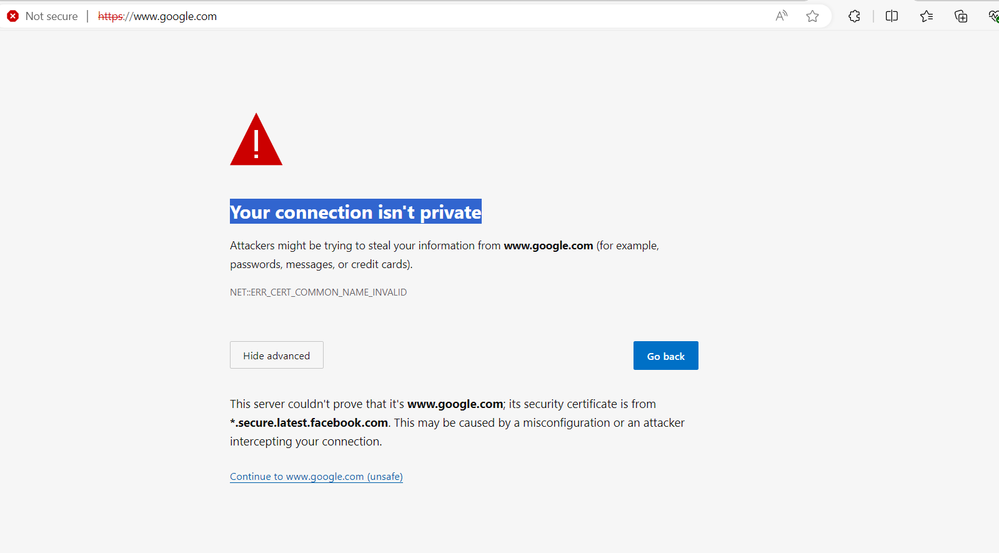
Task: Click the bold www.google.com in the attackers warning
Action: pyautogui.click(x=548, y=245)
